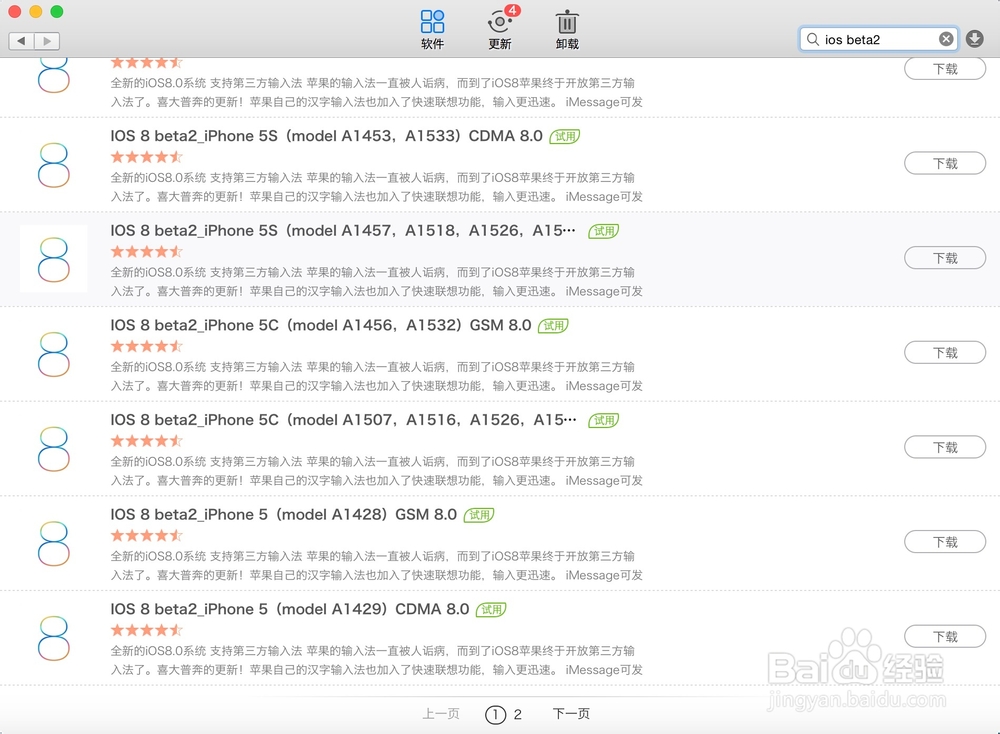Click description text of 5S A1453 CDMA entry
1000x734 pixels.
[376, 187]
